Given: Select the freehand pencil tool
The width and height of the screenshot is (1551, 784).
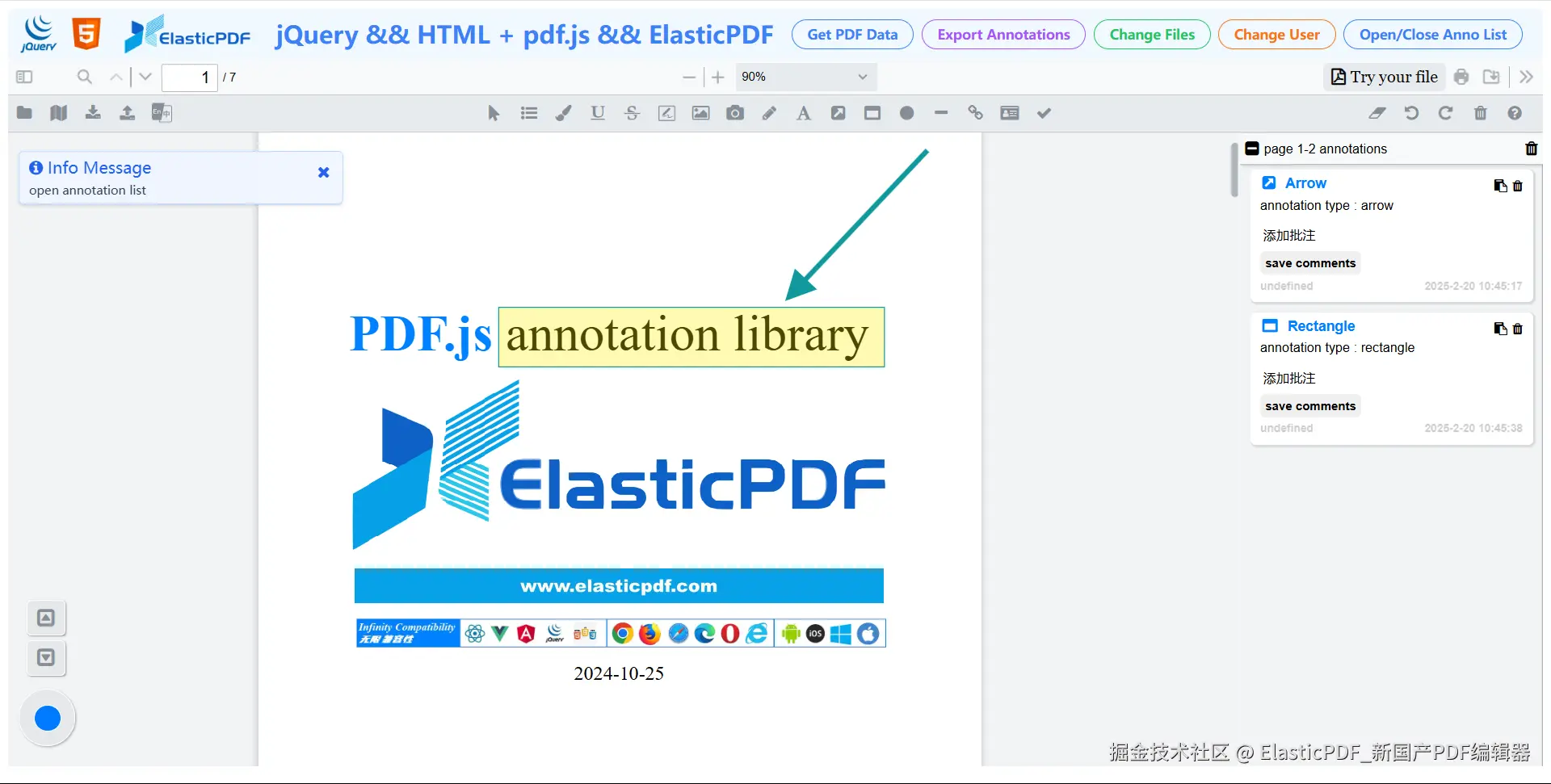Looking at the screenshot, I should coord(769,113).
